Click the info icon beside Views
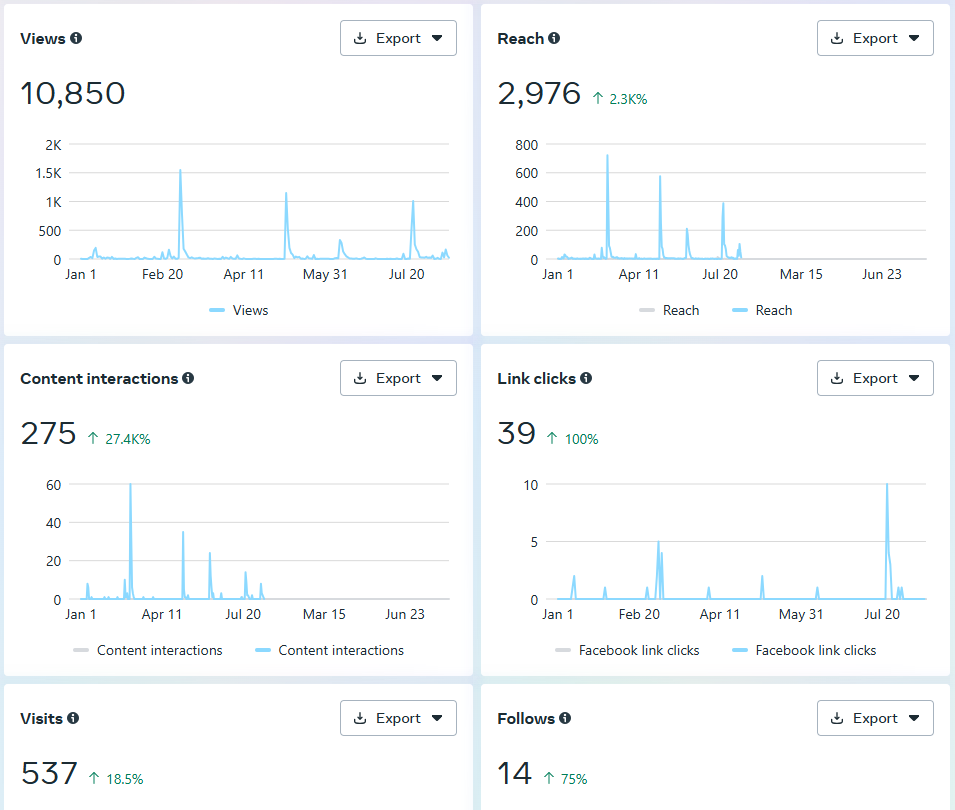 [x=76, y=39]
